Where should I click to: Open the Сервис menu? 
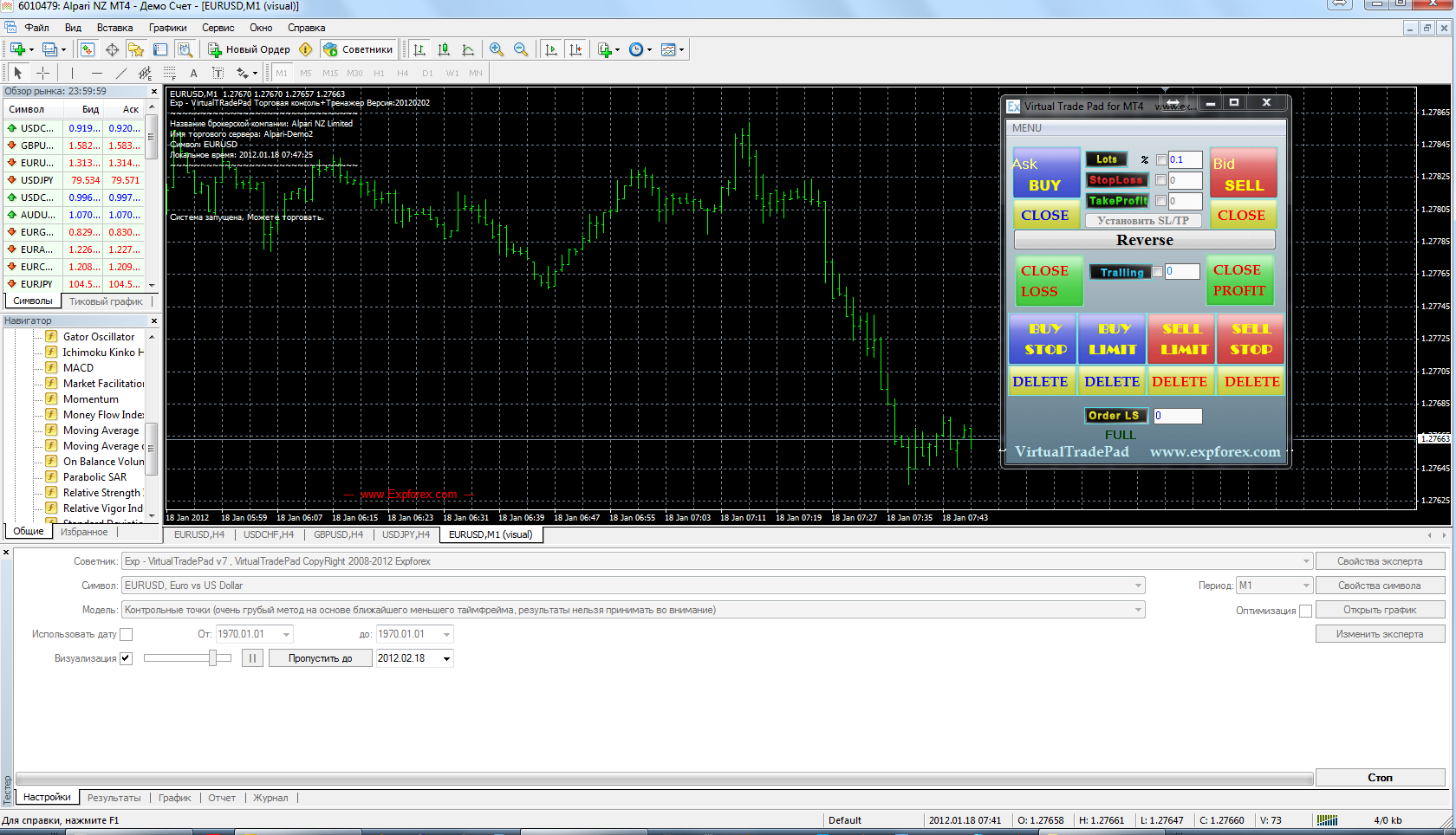[x=218, y=28]
